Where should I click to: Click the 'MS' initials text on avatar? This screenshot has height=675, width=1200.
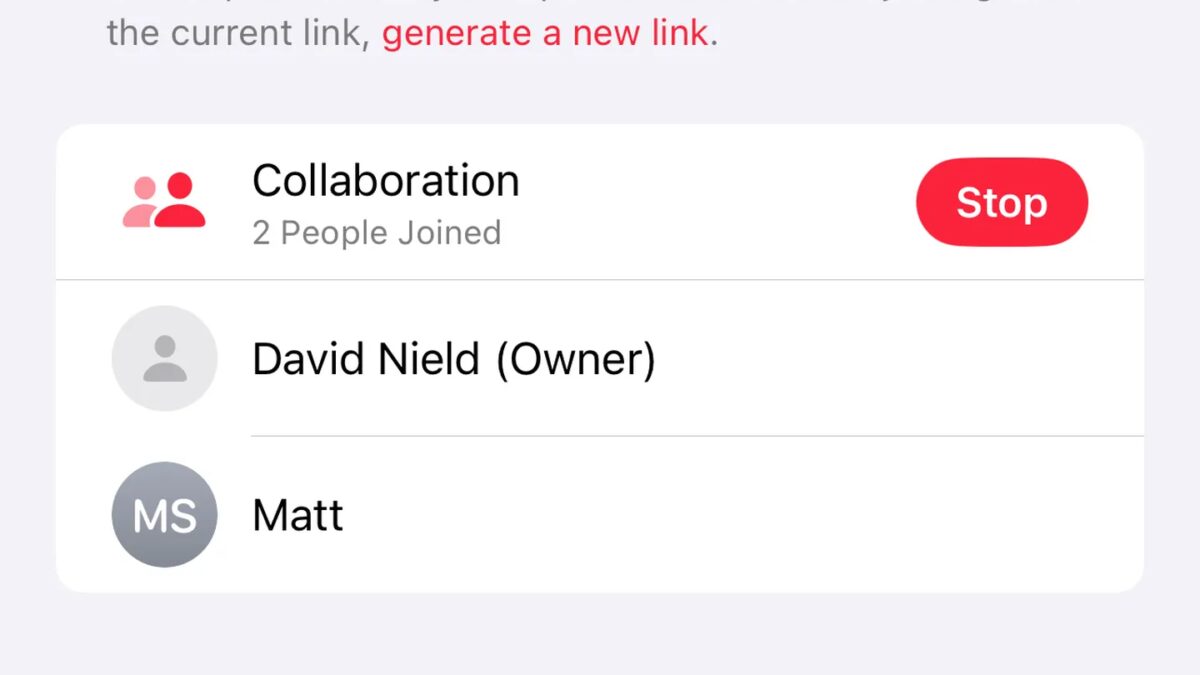point(165,515)
